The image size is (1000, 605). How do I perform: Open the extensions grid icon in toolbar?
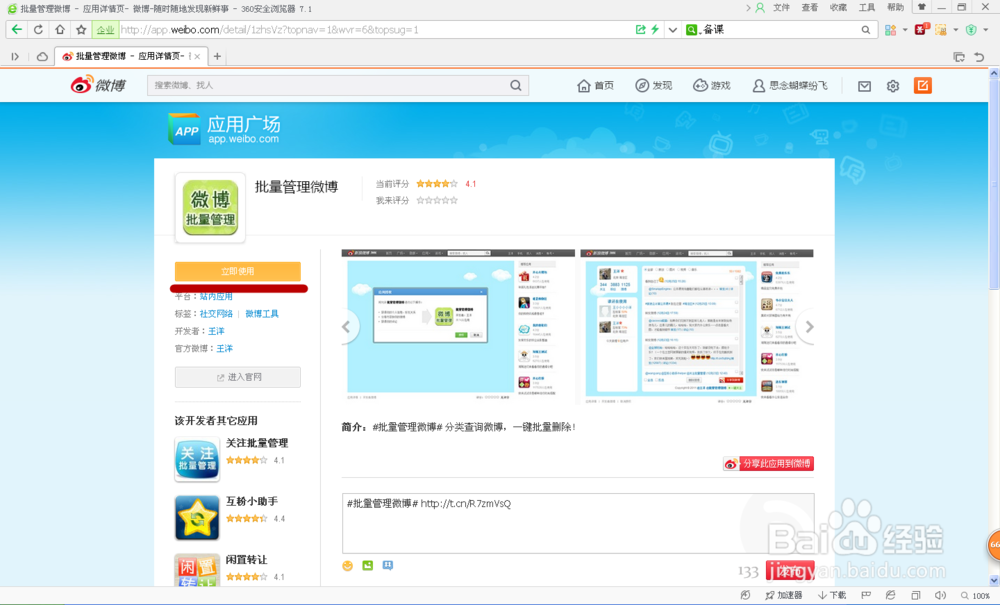click(890, 29)
